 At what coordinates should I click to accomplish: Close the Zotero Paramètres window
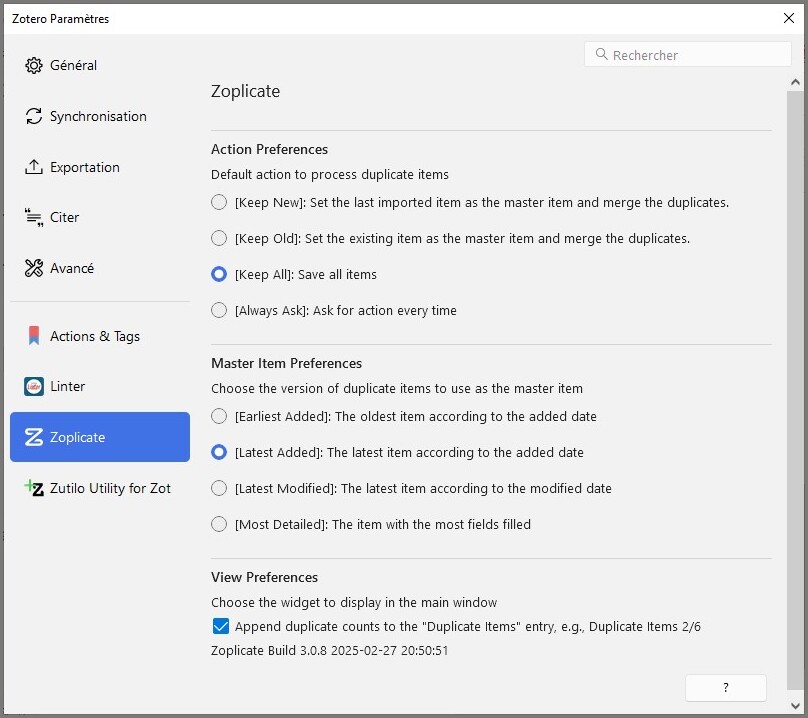click(x=788, y=18)
